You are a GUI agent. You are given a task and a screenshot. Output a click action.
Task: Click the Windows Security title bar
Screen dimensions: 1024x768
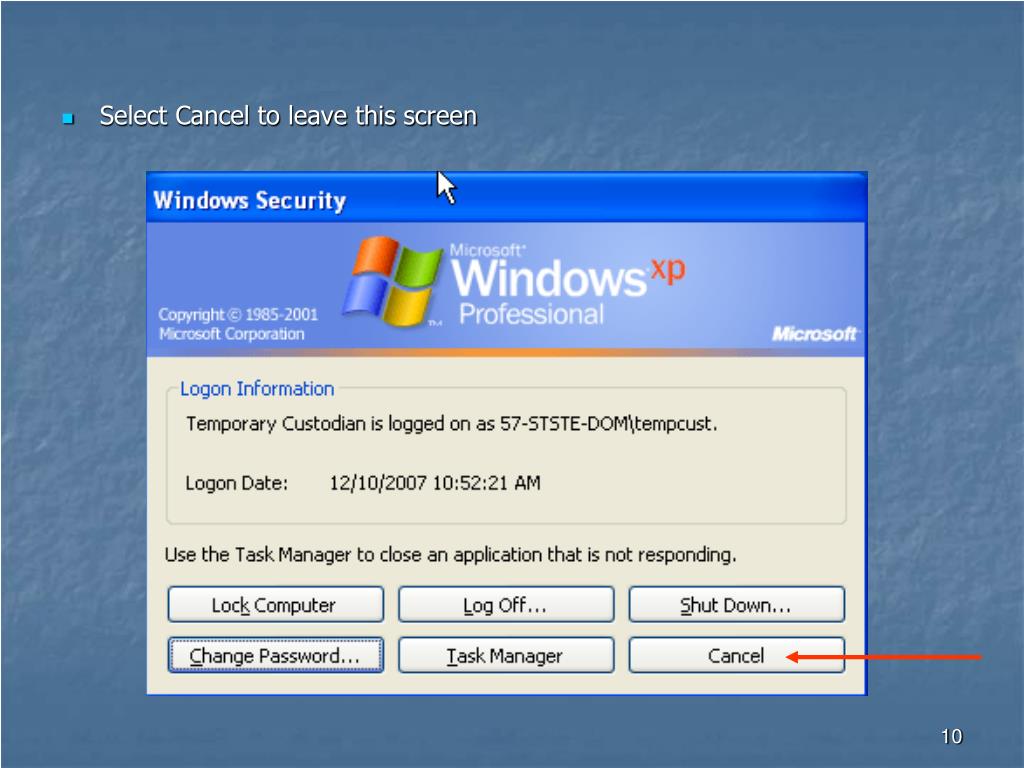506,198
